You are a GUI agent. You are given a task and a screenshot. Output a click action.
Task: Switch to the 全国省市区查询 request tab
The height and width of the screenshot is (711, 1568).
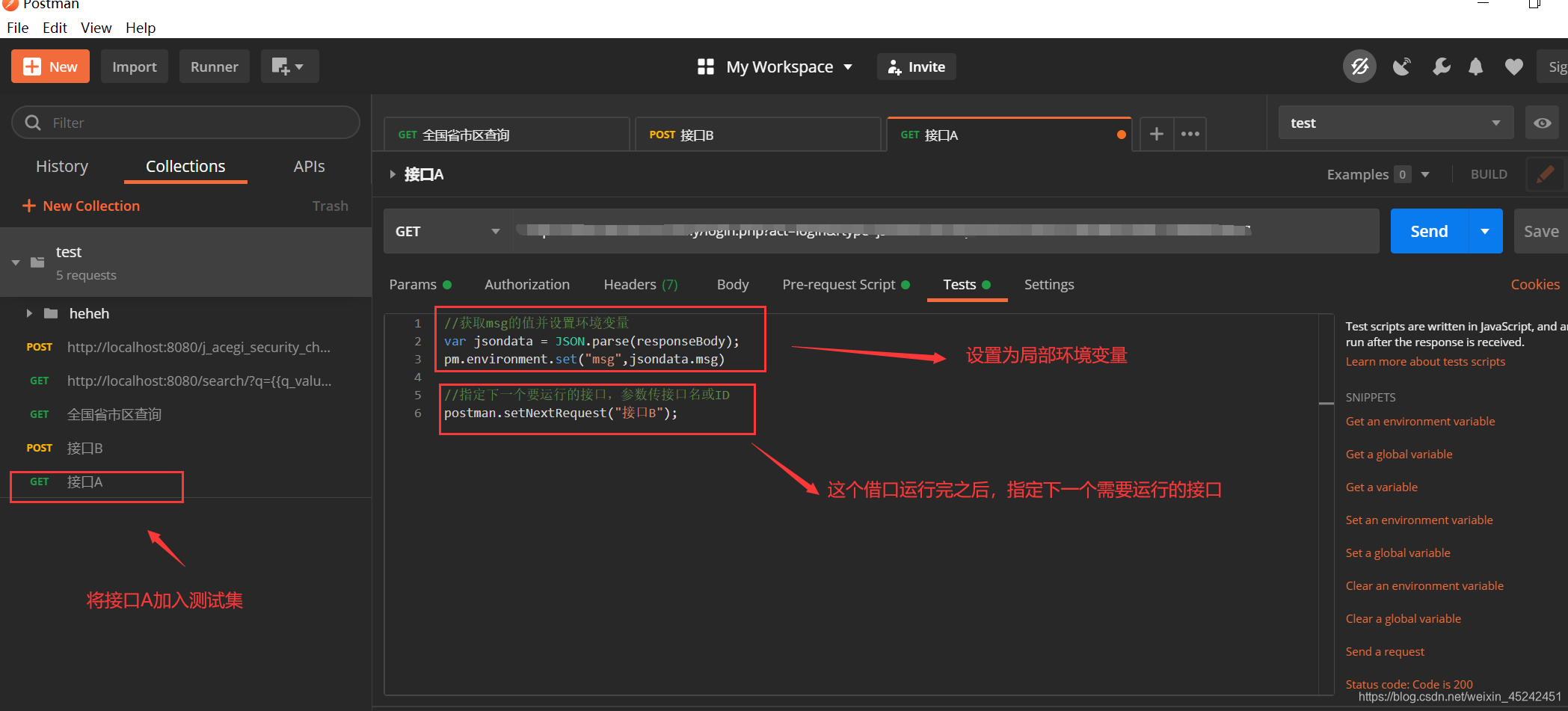(506, 135)
